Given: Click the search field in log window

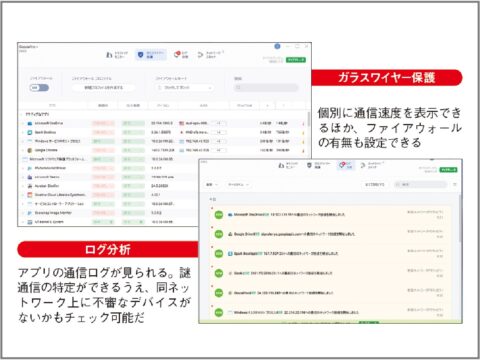Looking at the screenshot, I should tap(421, 184).
